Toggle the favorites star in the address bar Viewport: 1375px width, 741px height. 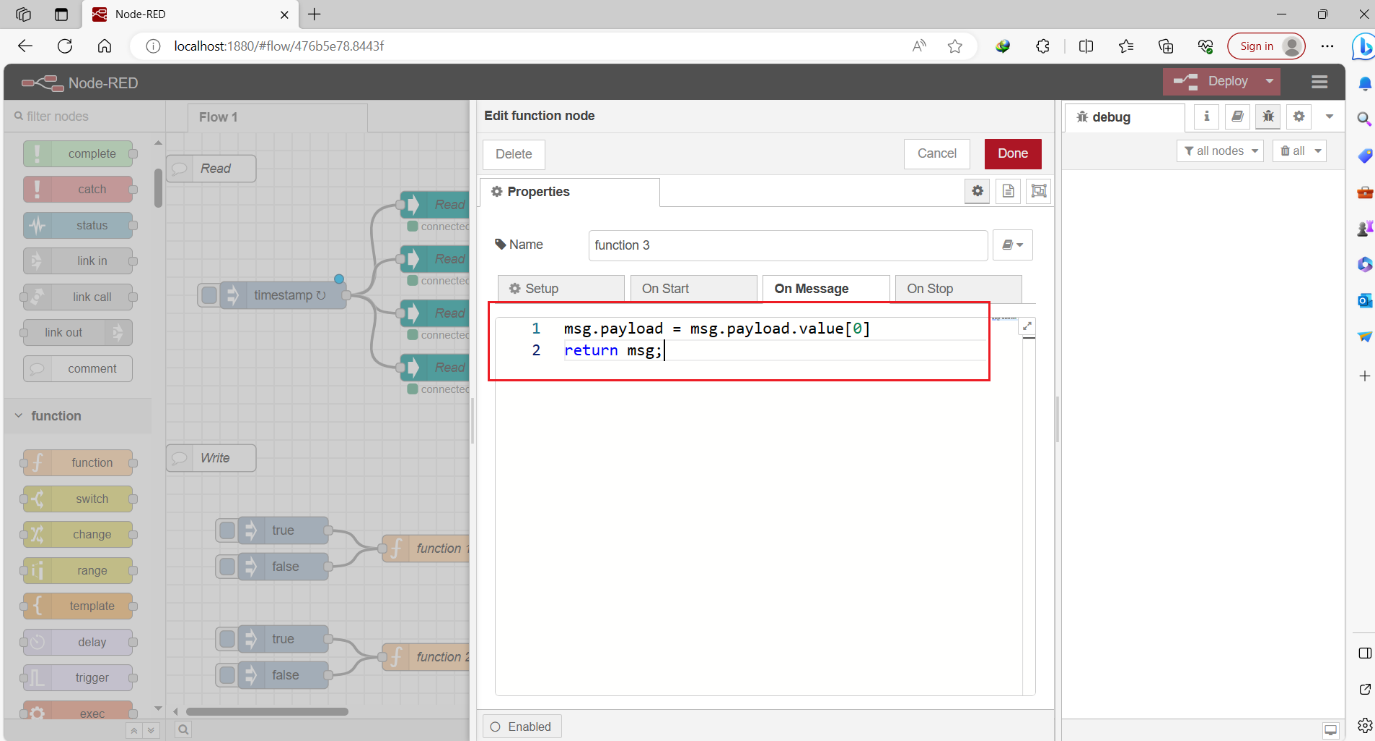[954, 46]
